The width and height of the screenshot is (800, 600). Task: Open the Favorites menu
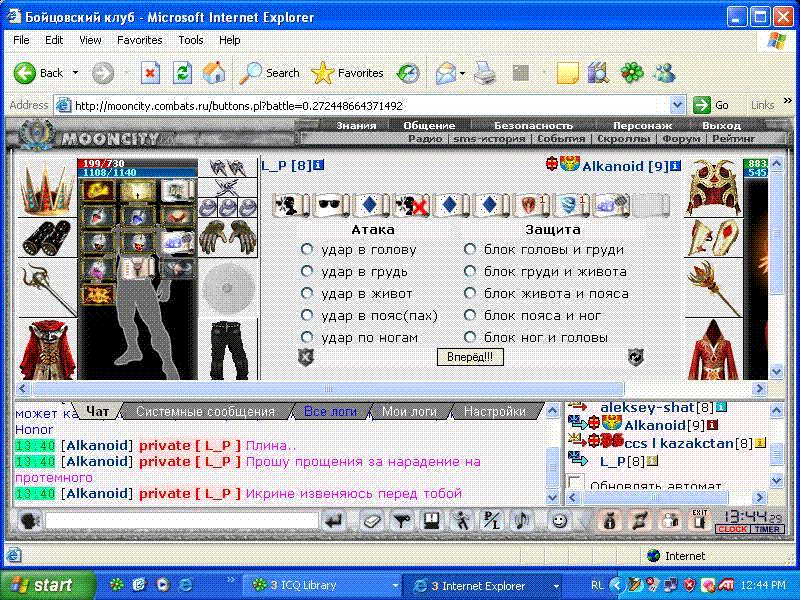(140, 40)
